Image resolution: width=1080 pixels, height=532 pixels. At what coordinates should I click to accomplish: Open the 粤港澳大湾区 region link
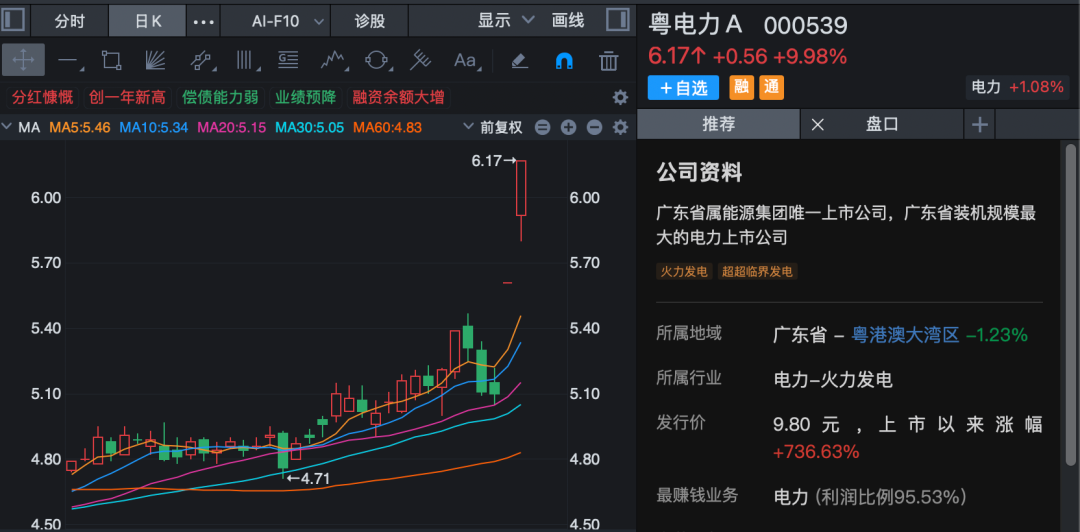tap(905, 334)
